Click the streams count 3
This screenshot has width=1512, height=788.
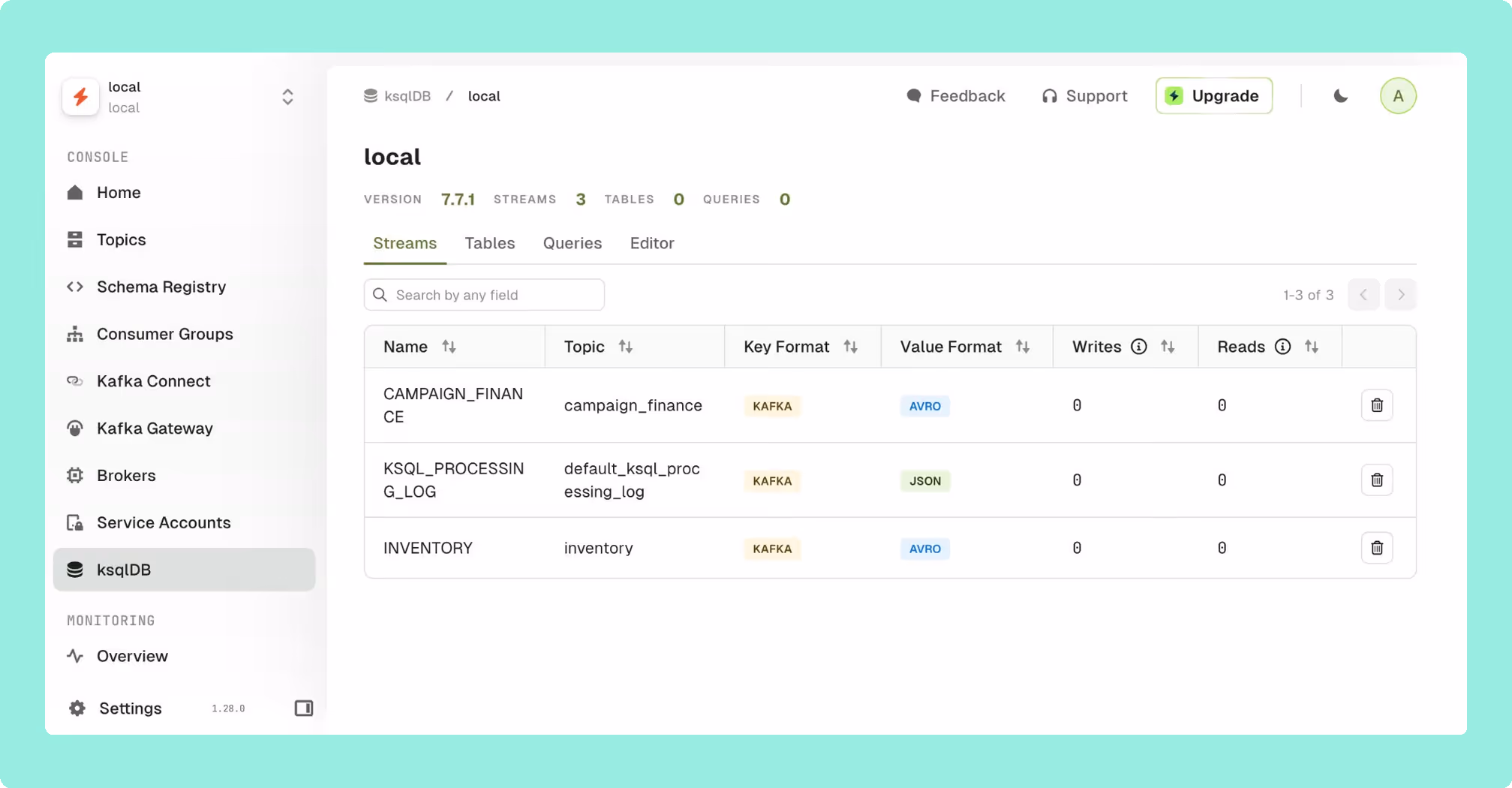[x=581, y=200]
